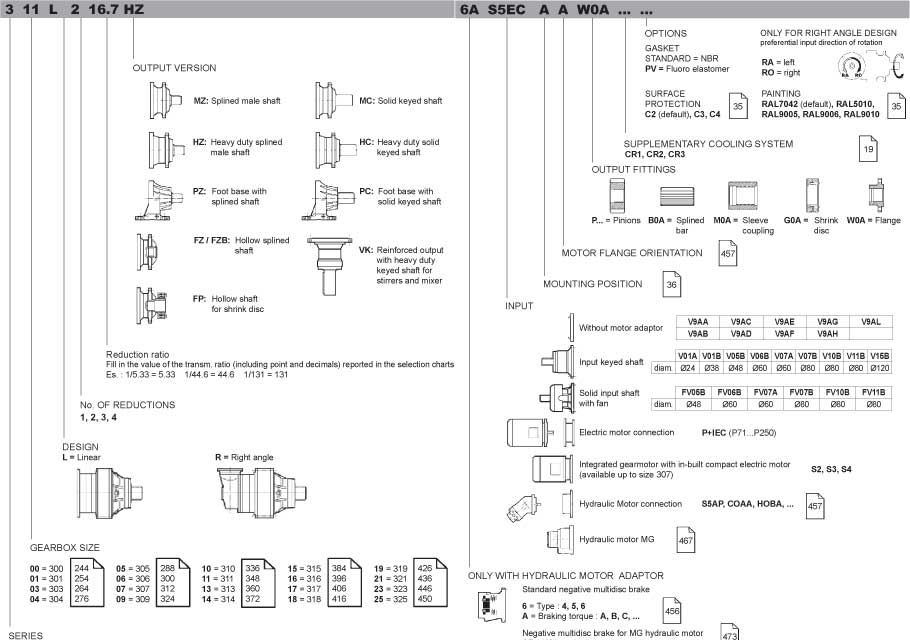Click the V01A cell in input keyed shaft table
910x640 pixels.
687,355
